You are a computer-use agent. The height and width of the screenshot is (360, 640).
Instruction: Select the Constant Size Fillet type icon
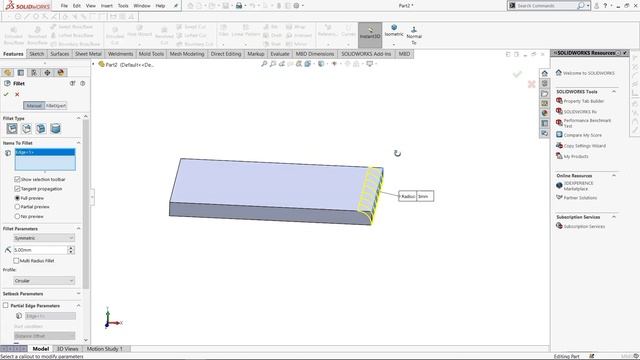point(12,129)
